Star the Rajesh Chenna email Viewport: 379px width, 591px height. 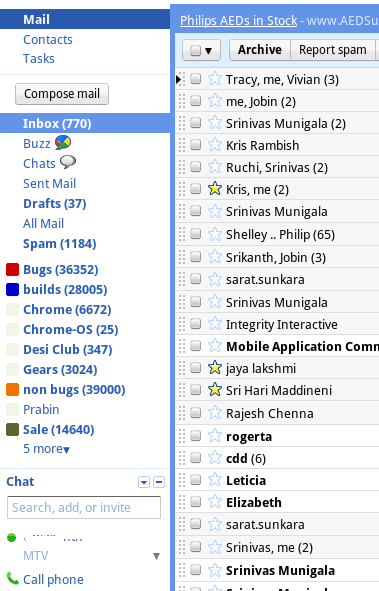[x=215, y=413]
